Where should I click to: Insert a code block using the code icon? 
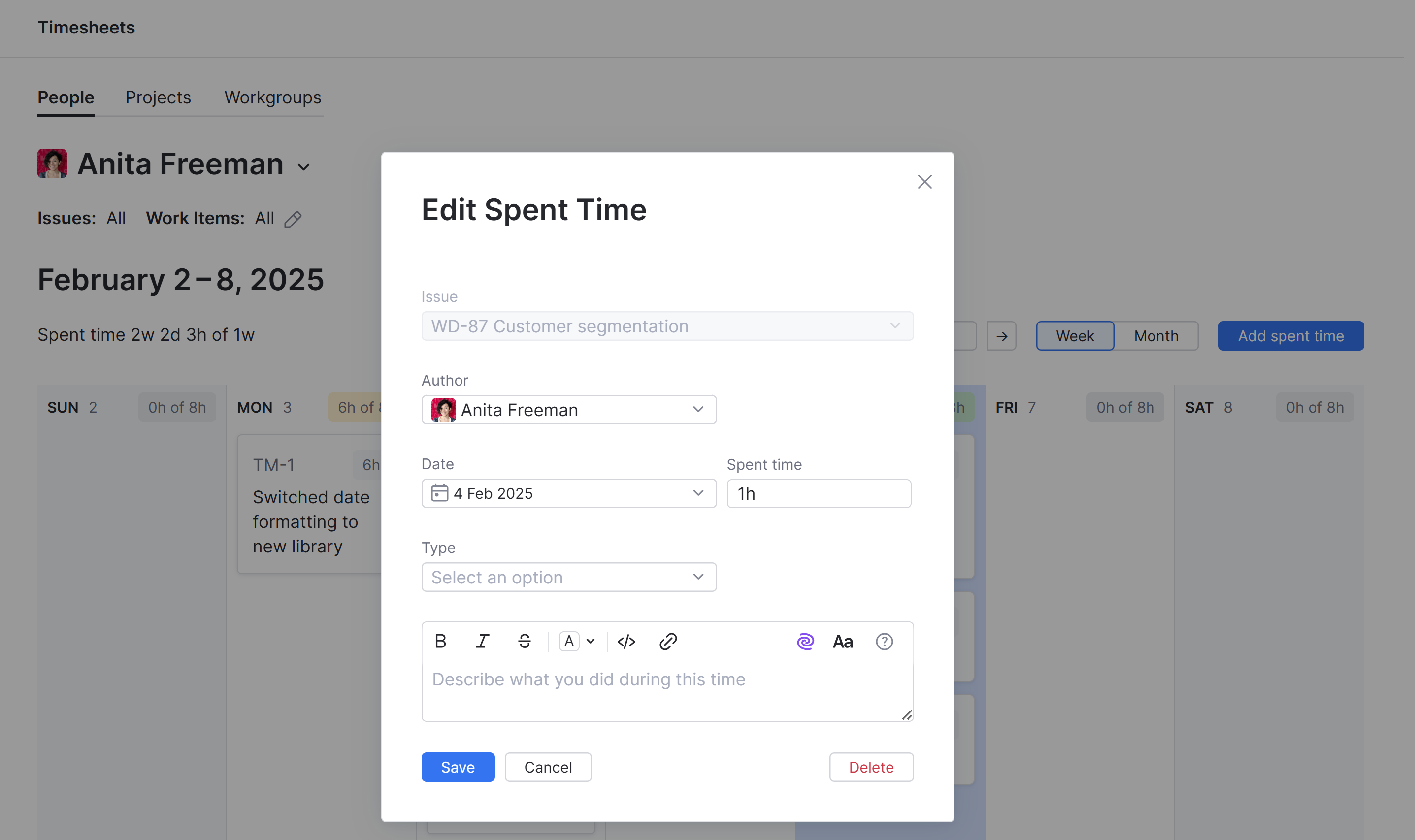626,641
